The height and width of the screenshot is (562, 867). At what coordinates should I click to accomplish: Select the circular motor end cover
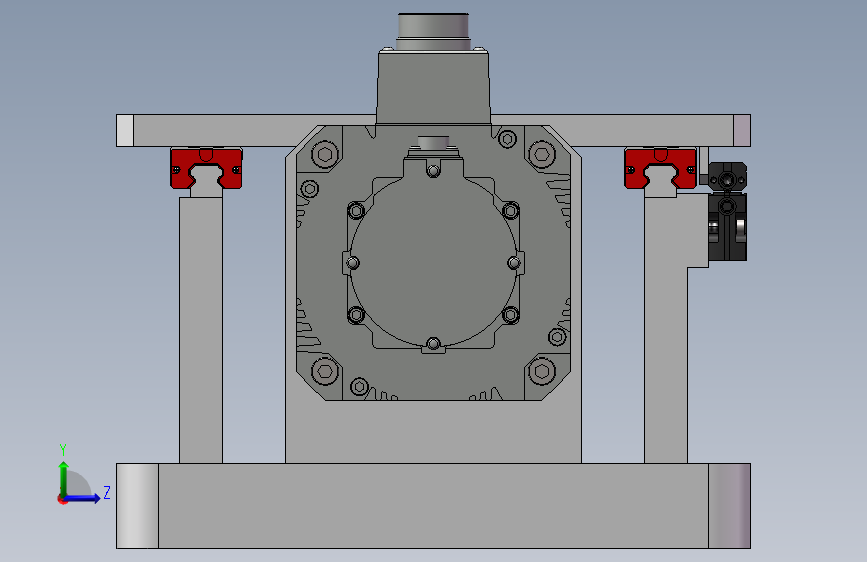pyautogui.click(x=434, y=262)
